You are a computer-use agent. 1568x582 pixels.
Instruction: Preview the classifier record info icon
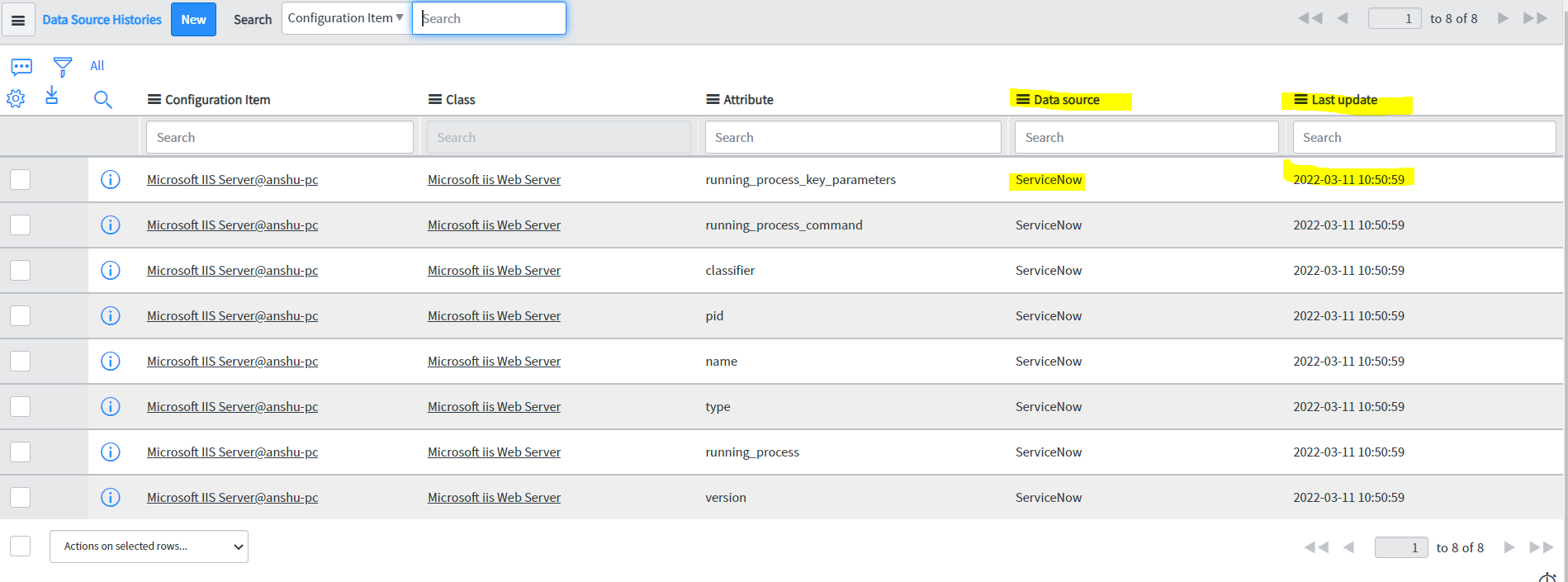110,270
